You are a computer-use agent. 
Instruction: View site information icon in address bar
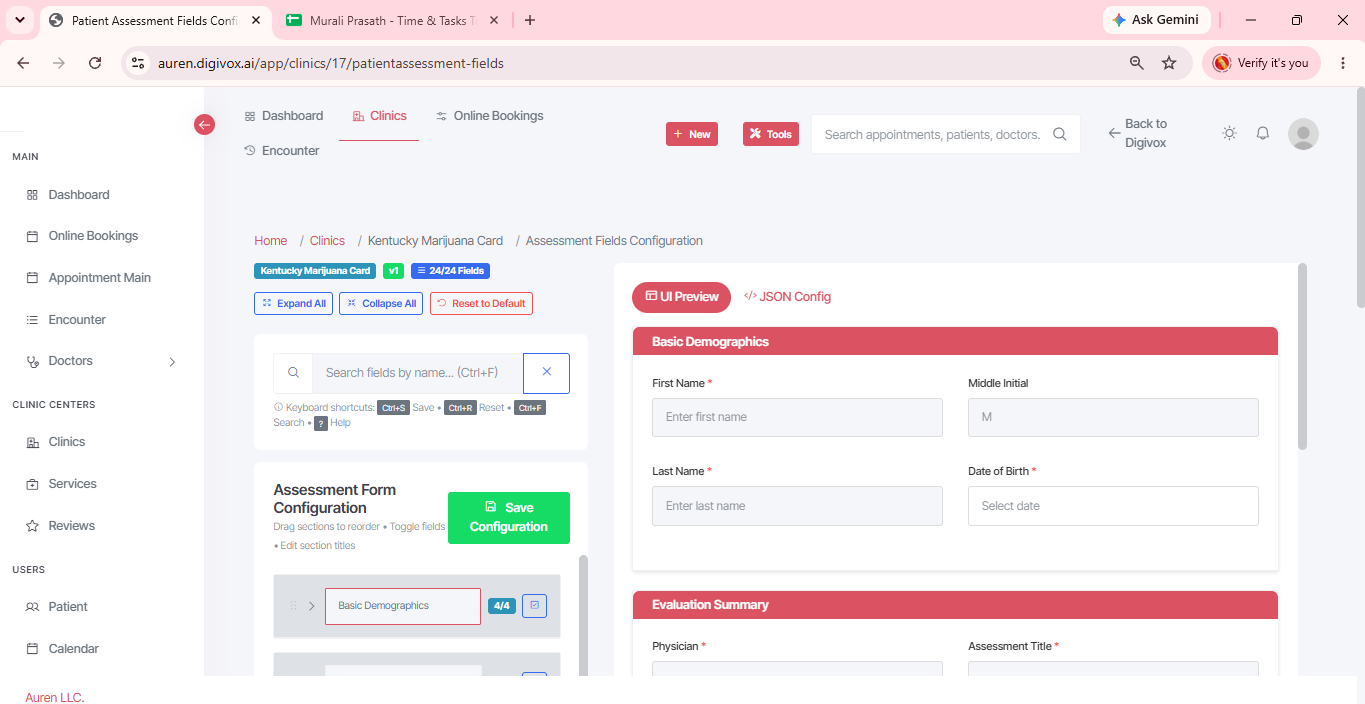pos(138,63)
